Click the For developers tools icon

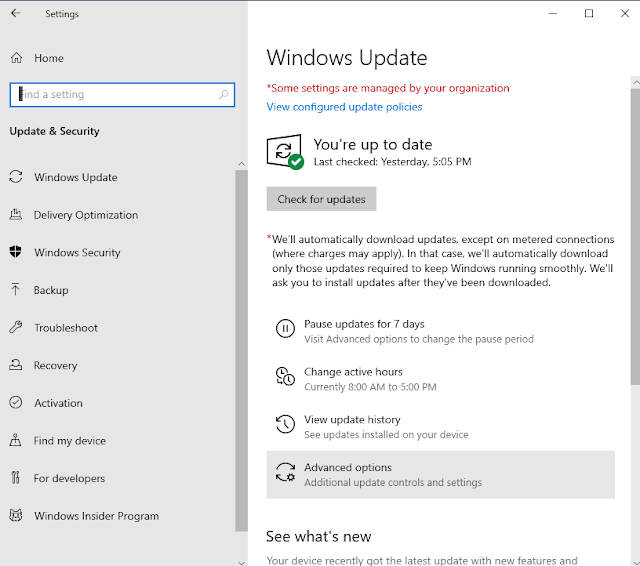(16, 477)
